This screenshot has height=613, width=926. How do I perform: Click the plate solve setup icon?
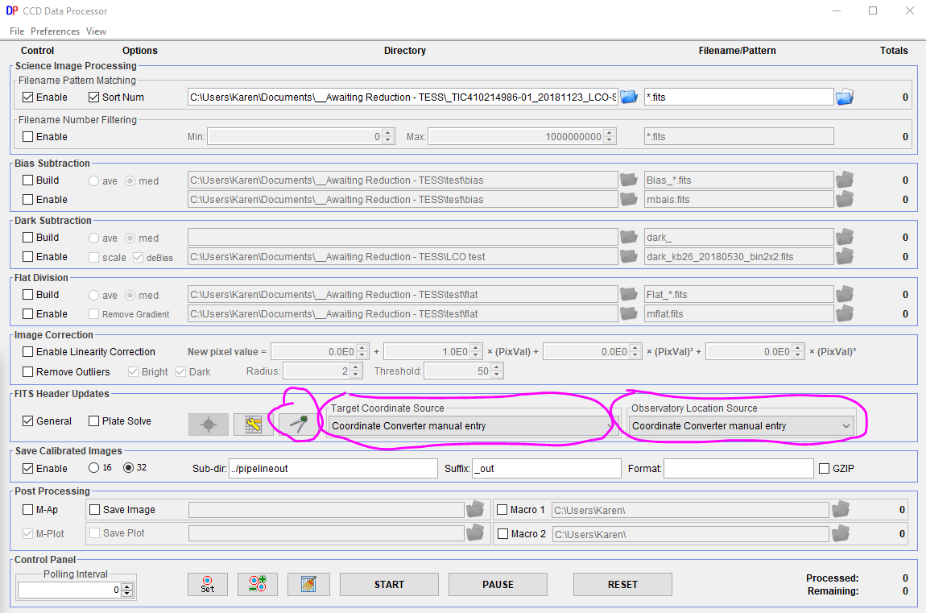tap(208, 425)
